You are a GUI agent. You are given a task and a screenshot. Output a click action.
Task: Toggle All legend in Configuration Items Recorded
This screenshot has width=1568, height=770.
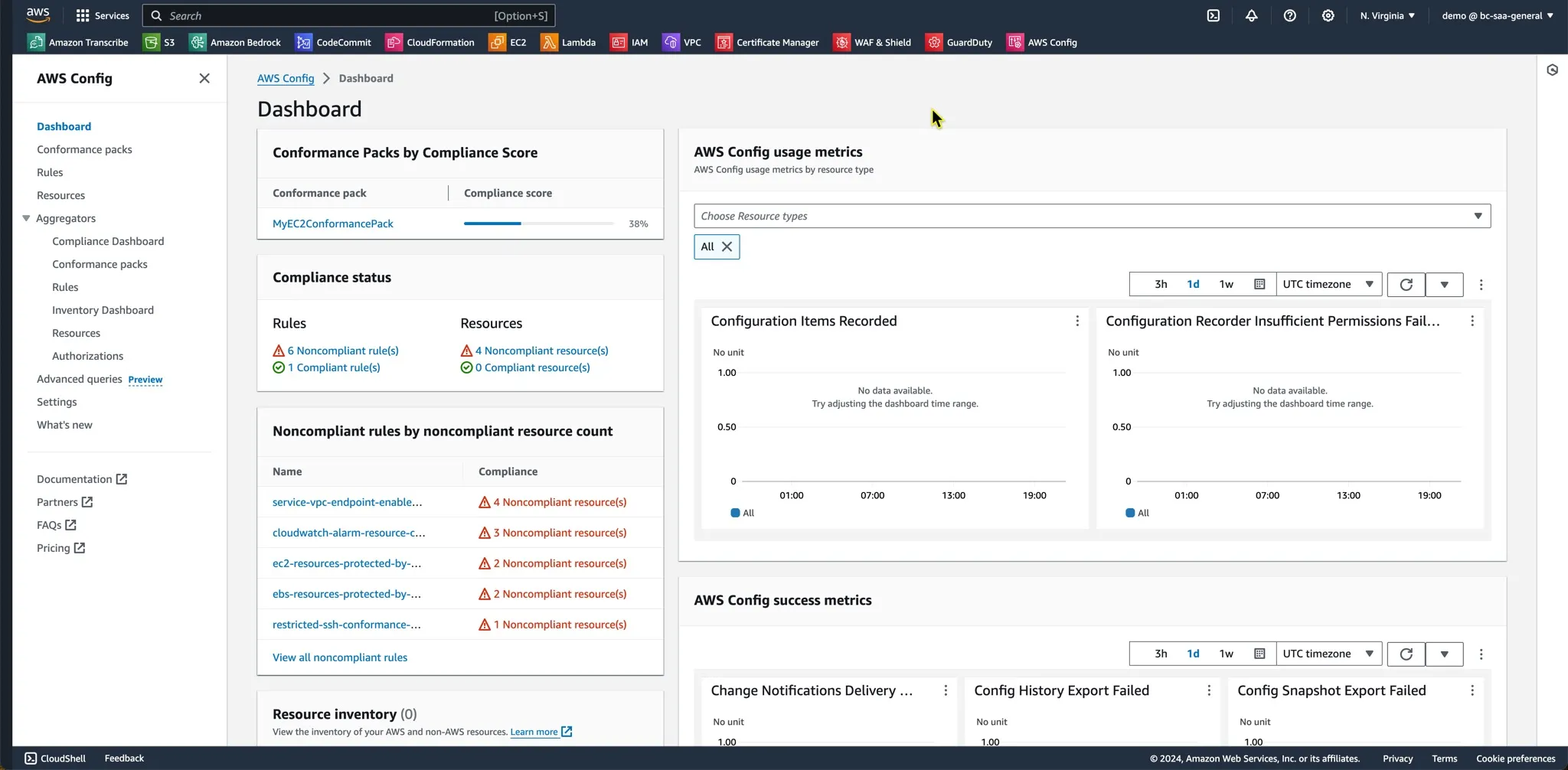coord(743,513)
